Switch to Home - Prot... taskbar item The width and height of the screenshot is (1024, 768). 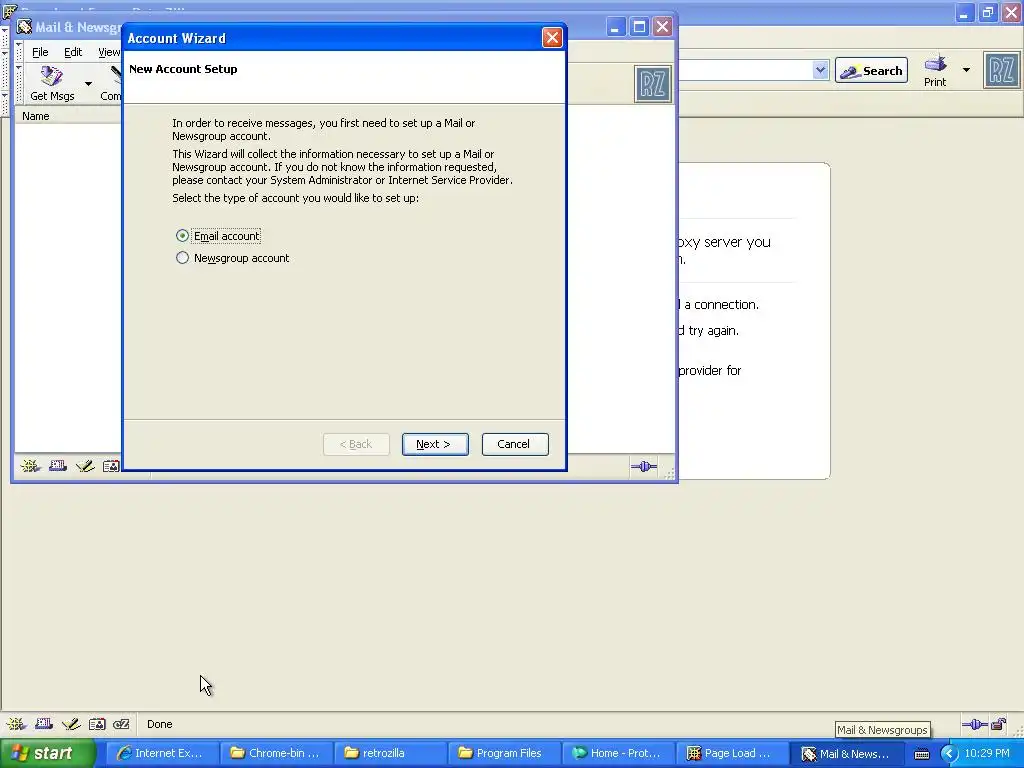tap(617, 753)
